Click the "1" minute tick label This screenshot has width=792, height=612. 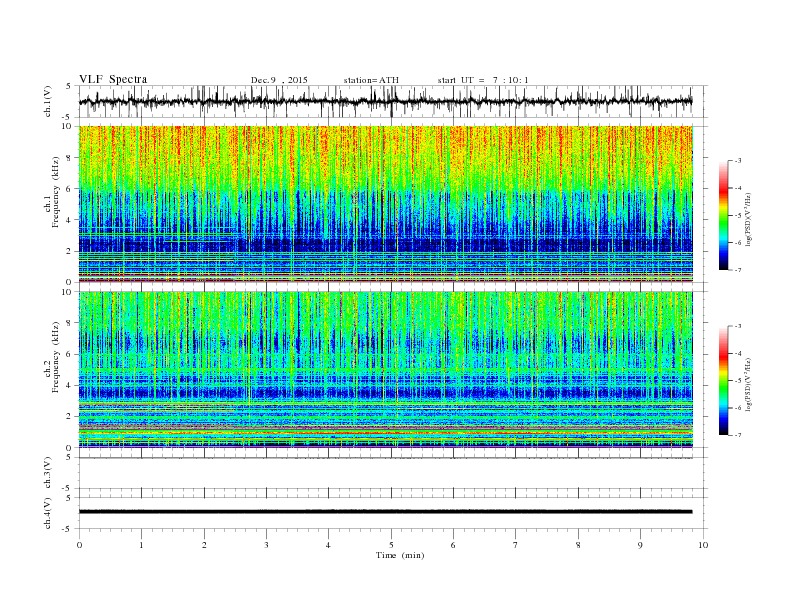141,545
